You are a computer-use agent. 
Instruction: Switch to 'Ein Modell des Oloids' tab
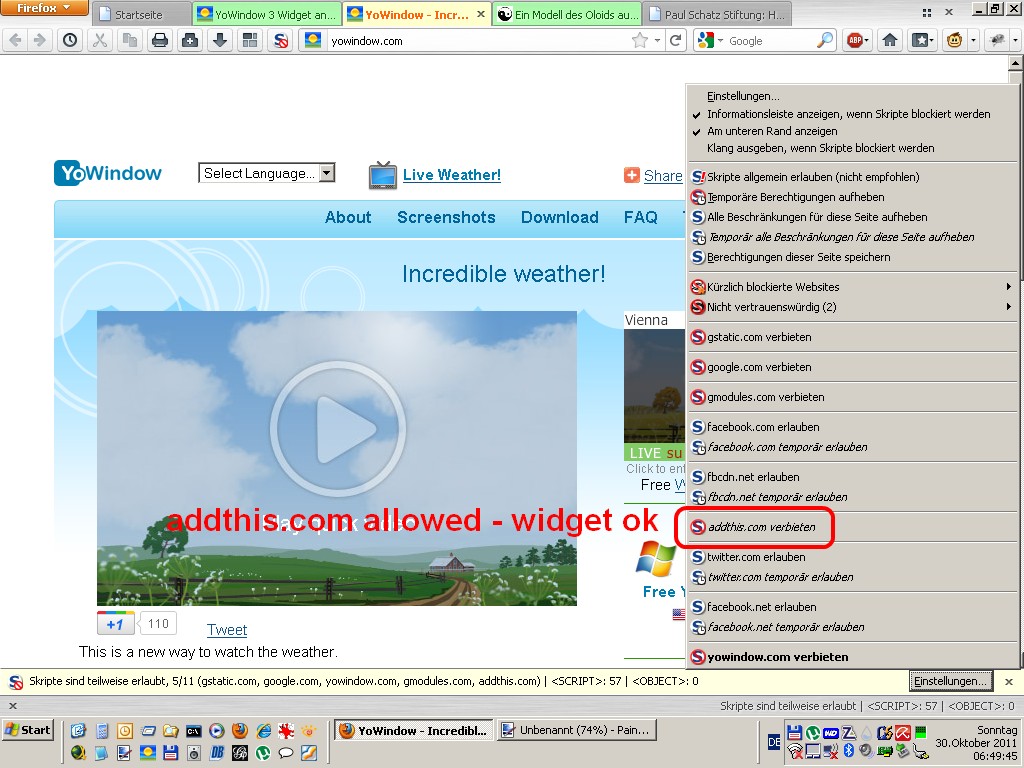pyautogui.click(x=567, y=14)
